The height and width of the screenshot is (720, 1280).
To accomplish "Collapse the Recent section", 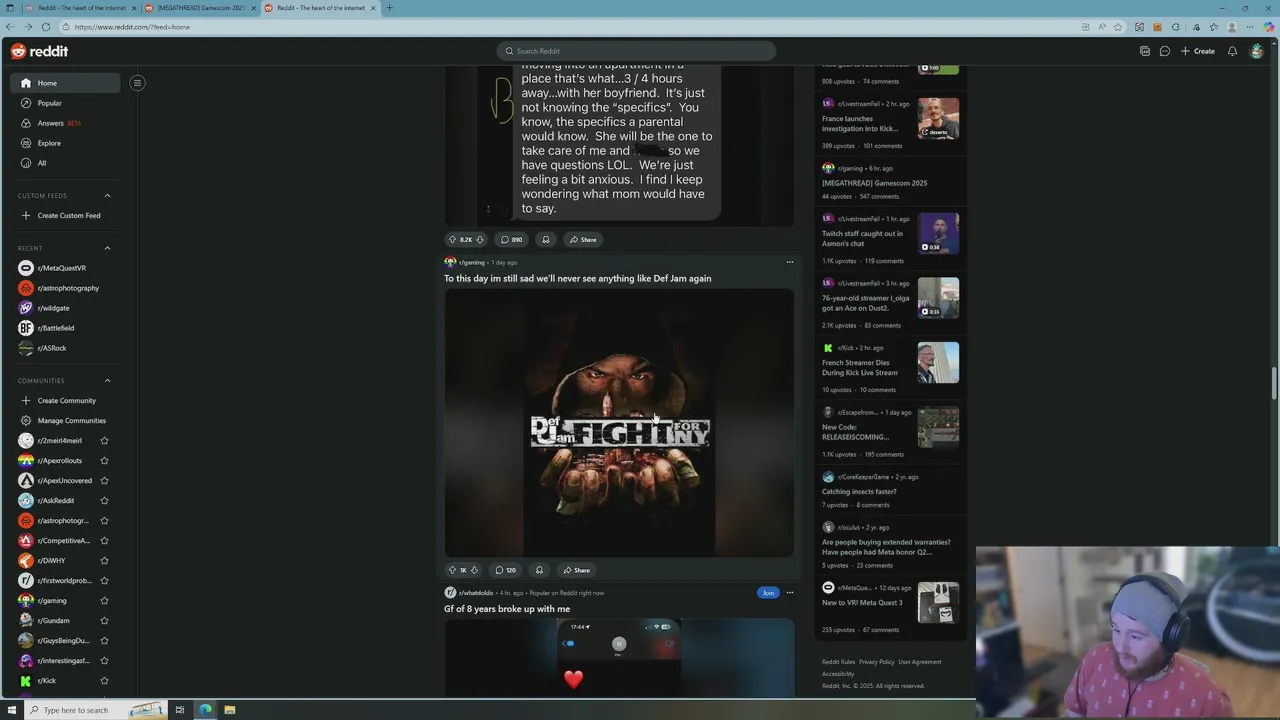I will [107, 248].
